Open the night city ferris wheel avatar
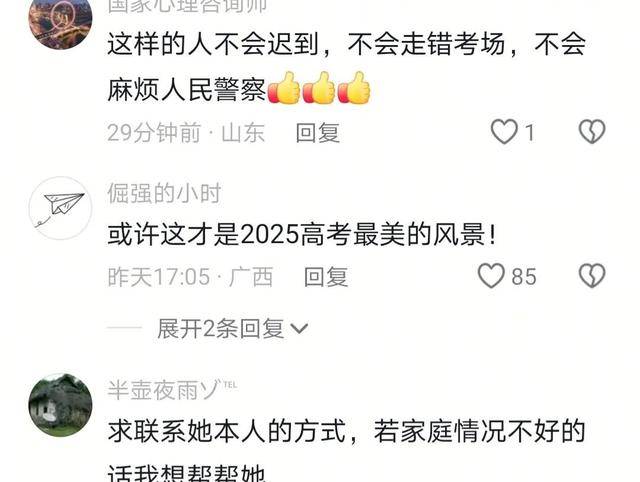Image resolution: width=640 pixels, height=482 pixels. tap(60, 20)
